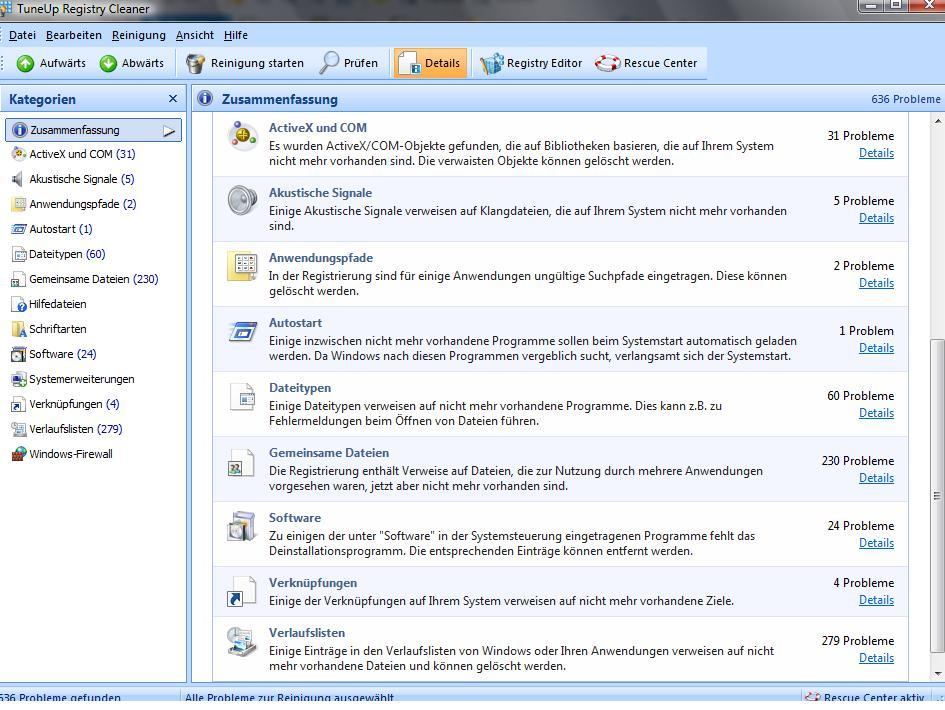The image size is (945, 710).
Task: Click the blue info icon beside Zusammenfassung header
Action: (x=205, y=98)
